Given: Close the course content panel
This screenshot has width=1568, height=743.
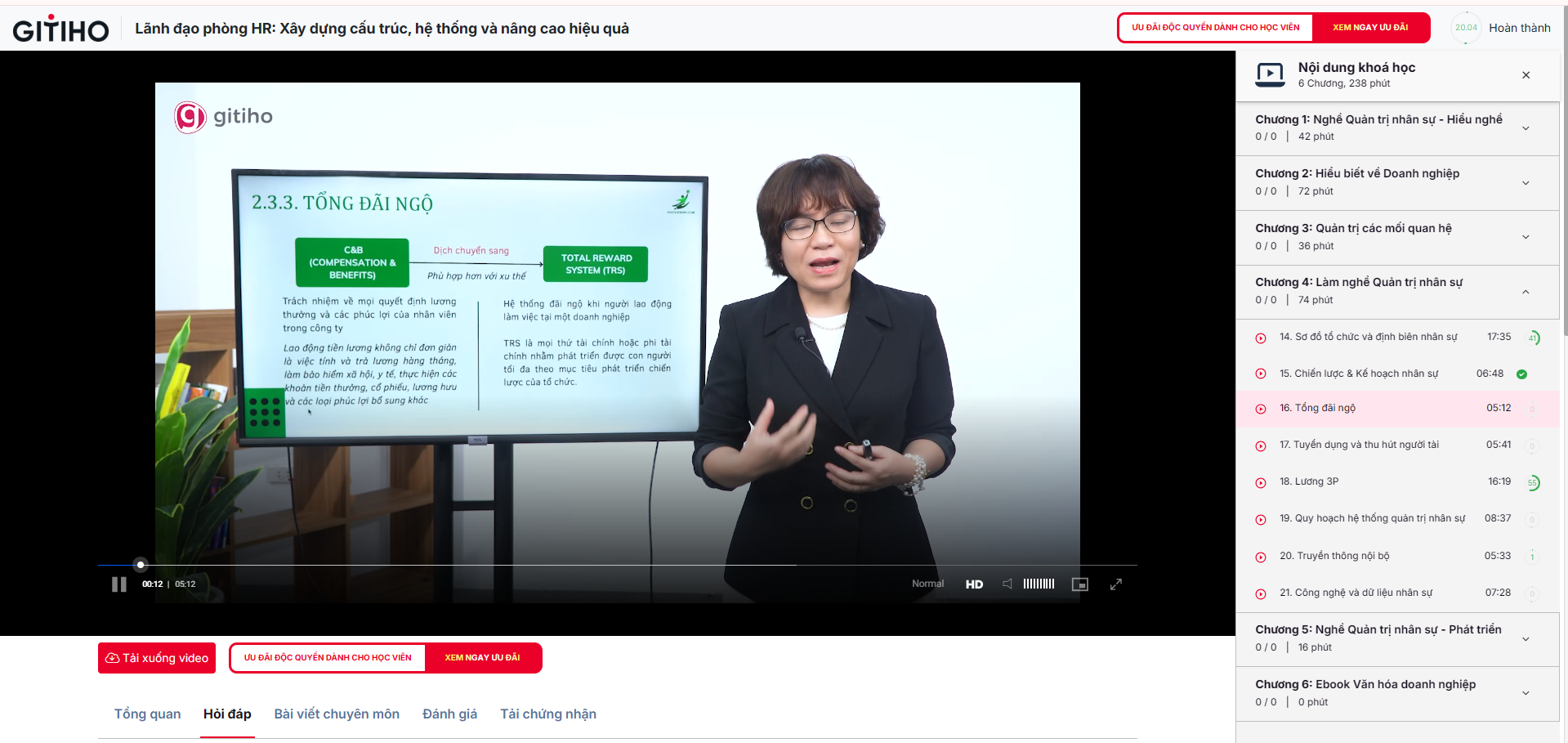Looking at the screenshot, I should [1526, 75].
